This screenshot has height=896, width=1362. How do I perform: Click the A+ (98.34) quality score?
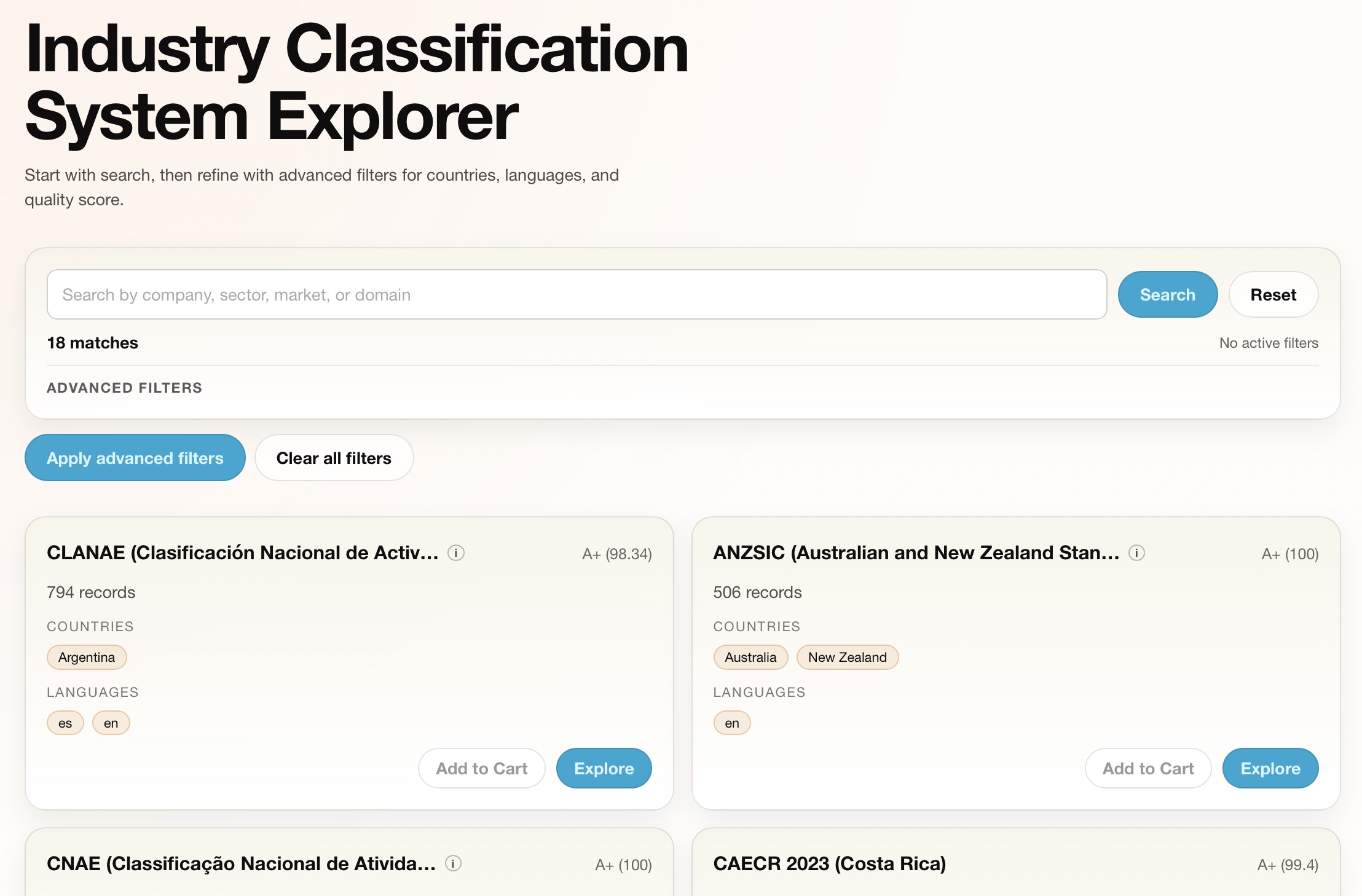(617, 554)
